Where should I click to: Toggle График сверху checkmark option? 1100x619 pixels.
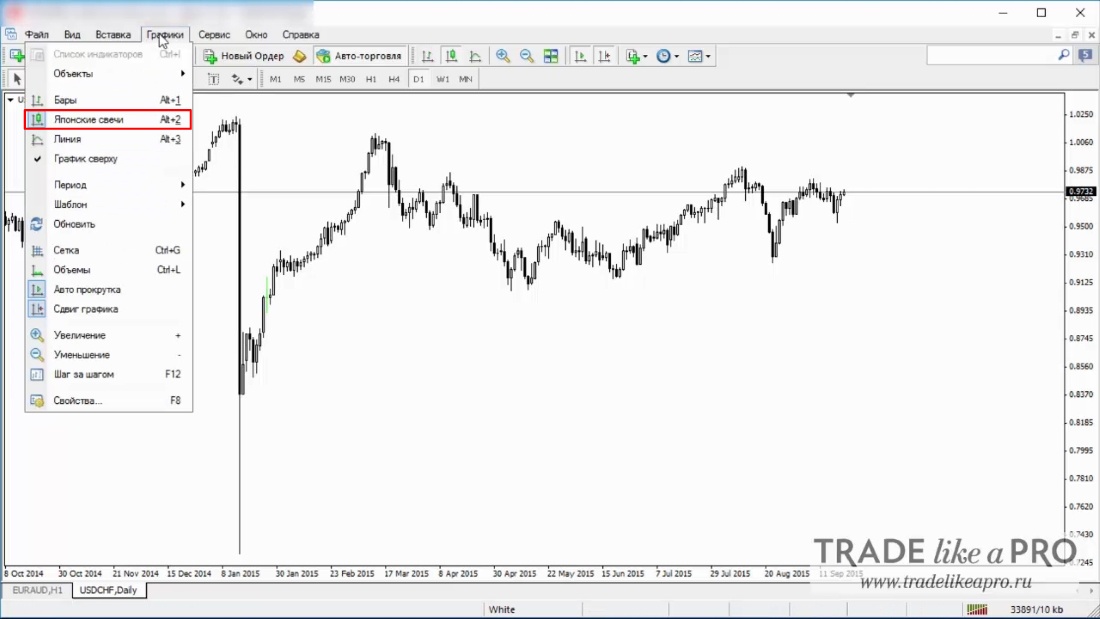click(x=108, y=159)
